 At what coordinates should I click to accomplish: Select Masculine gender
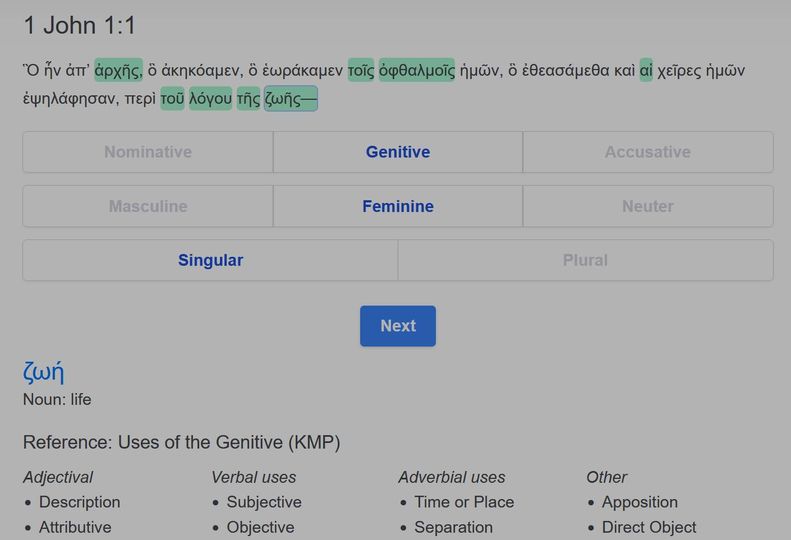[x=148, y=206]
